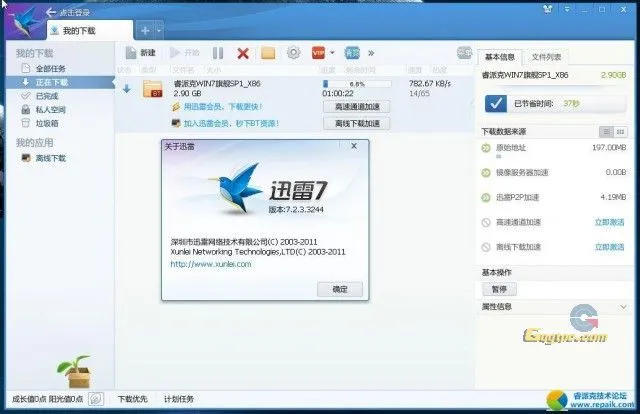
Task: Show more toolbar items with the » chevron
Action: (371, 53)
